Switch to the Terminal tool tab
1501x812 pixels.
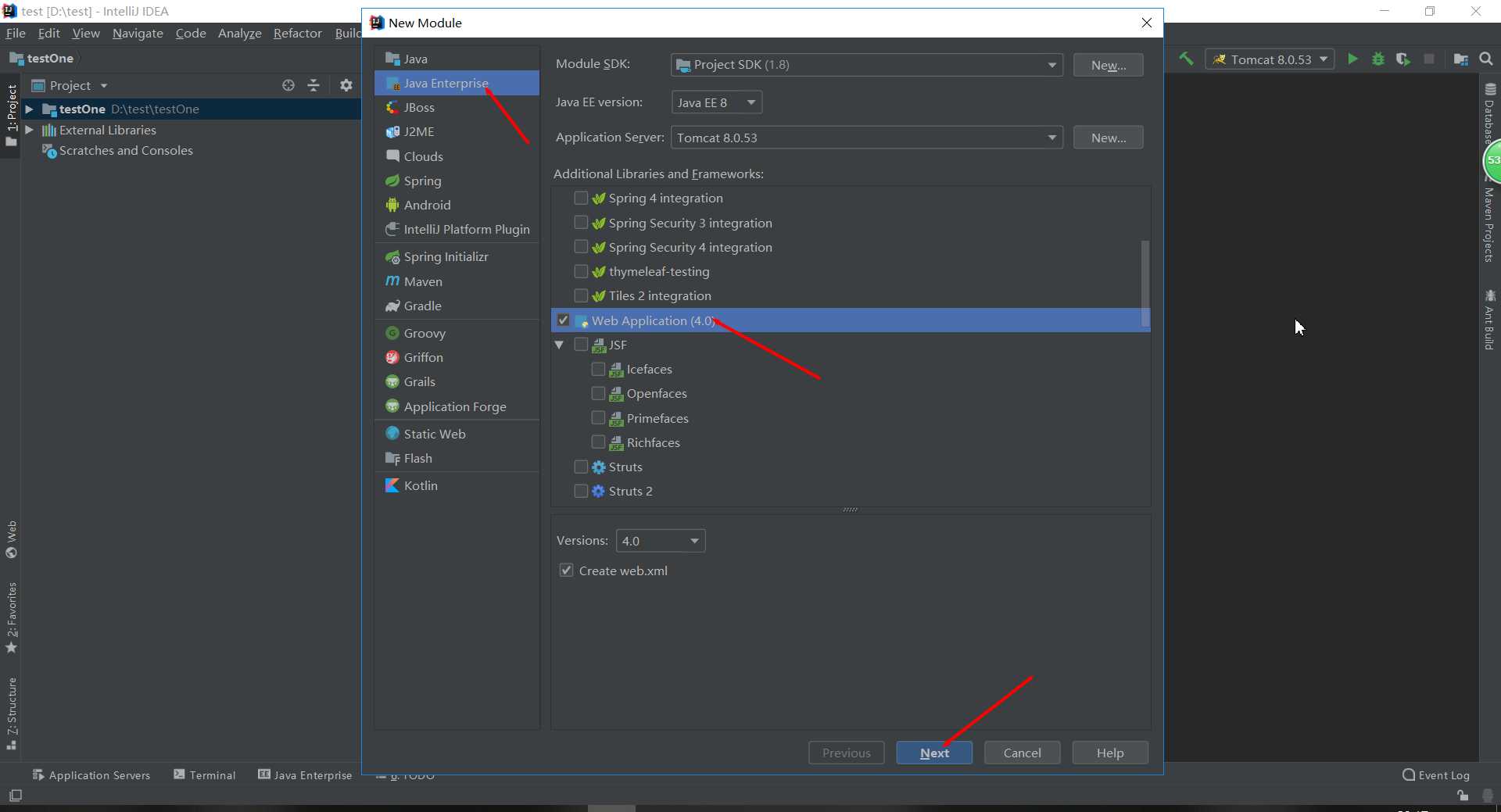pos(205,774)
